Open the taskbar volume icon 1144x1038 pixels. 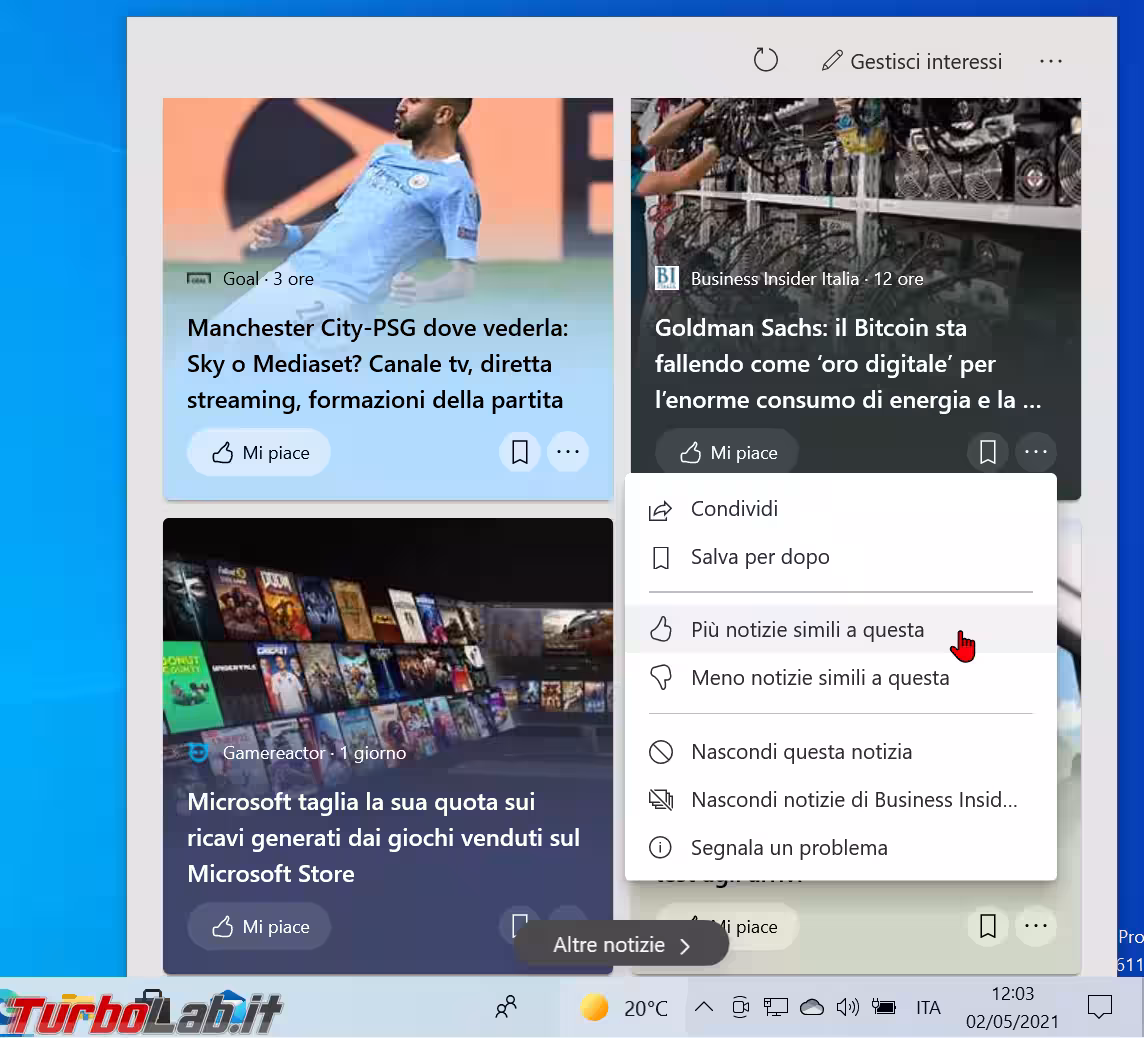click(847, 1007)
